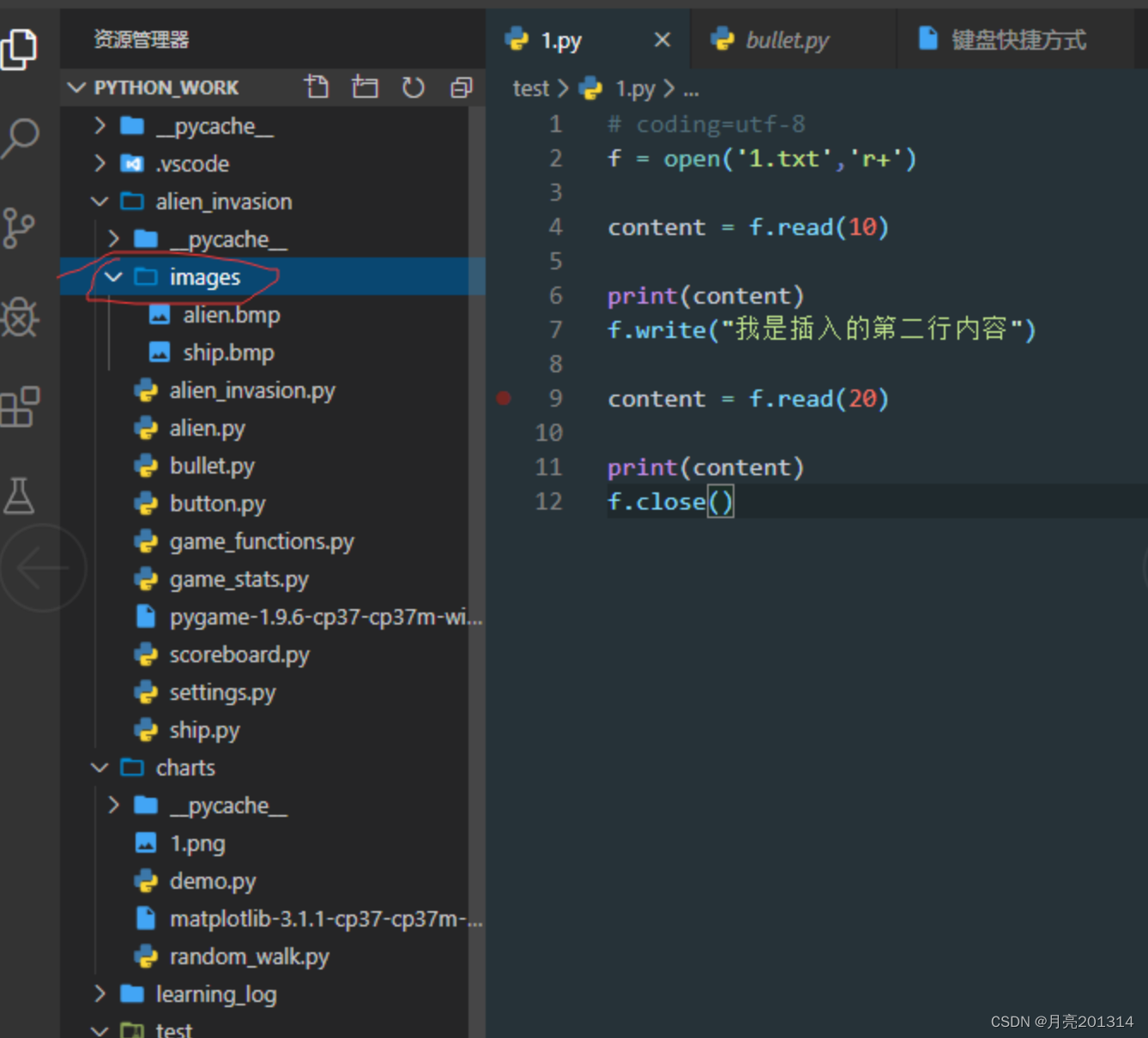
Task: Expand __pycache__ inside charts
Action: pyautogui.click(x=113, y=805)
